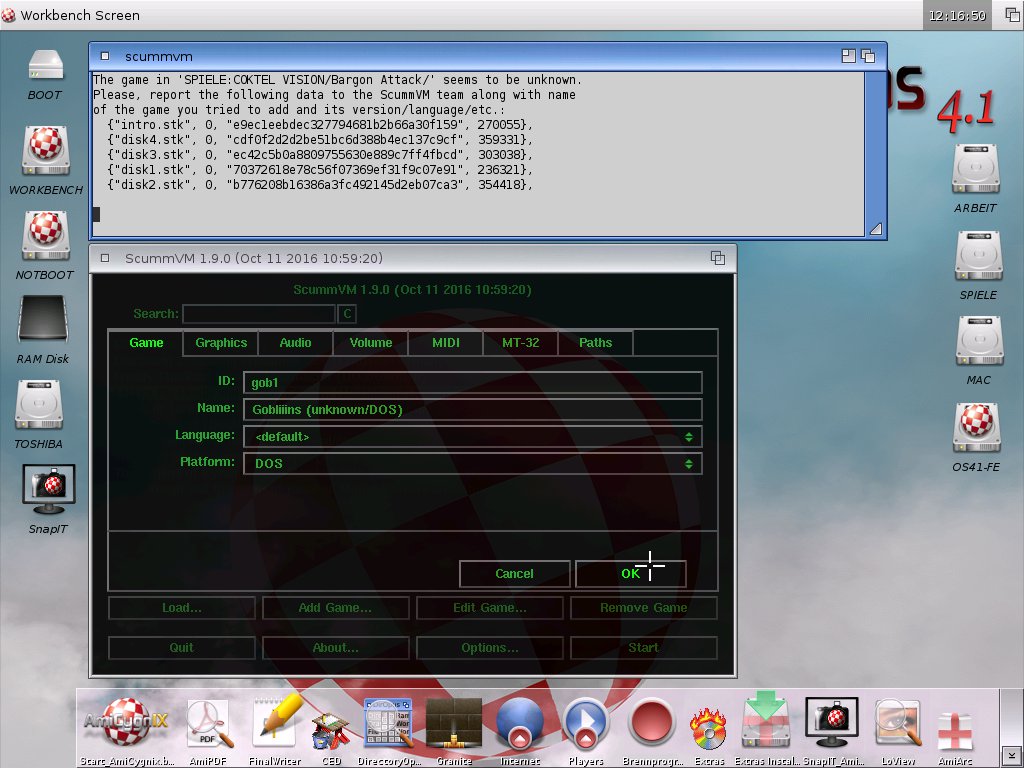The width and height of the screenshot is (1024, 768).
Task: Click the Search input field
Action: click(x=259, y=313)
